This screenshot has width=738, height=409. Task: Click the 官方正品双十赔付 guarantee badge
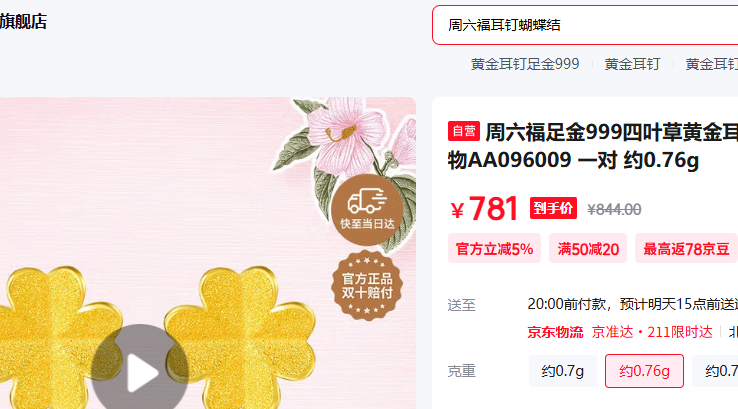(367, 286)
